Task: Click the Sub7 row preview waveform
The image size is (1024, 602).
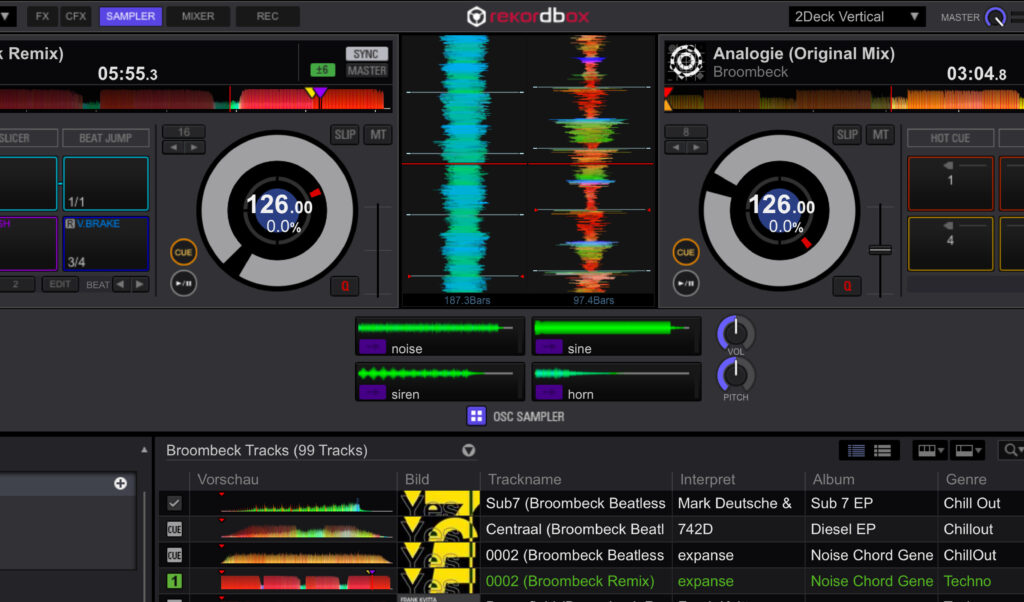Action: [306, 503]
